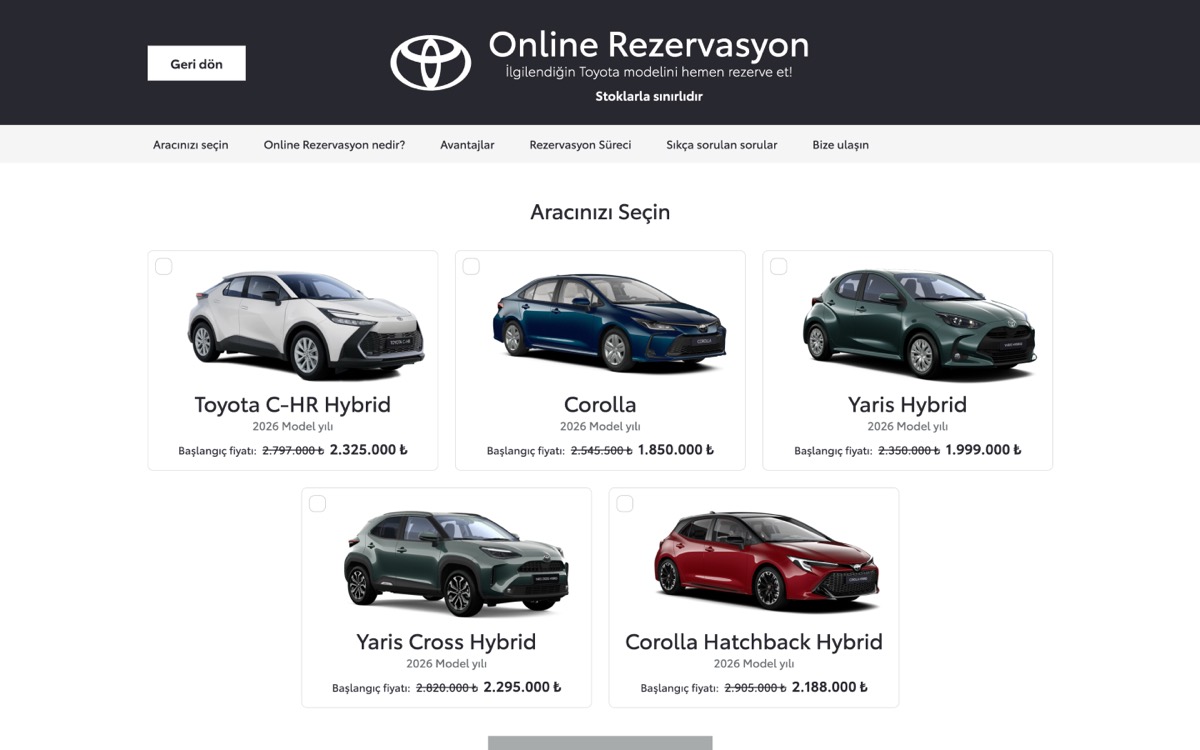Click the 2.295.000 ₺ price

(x=522, y=687)
